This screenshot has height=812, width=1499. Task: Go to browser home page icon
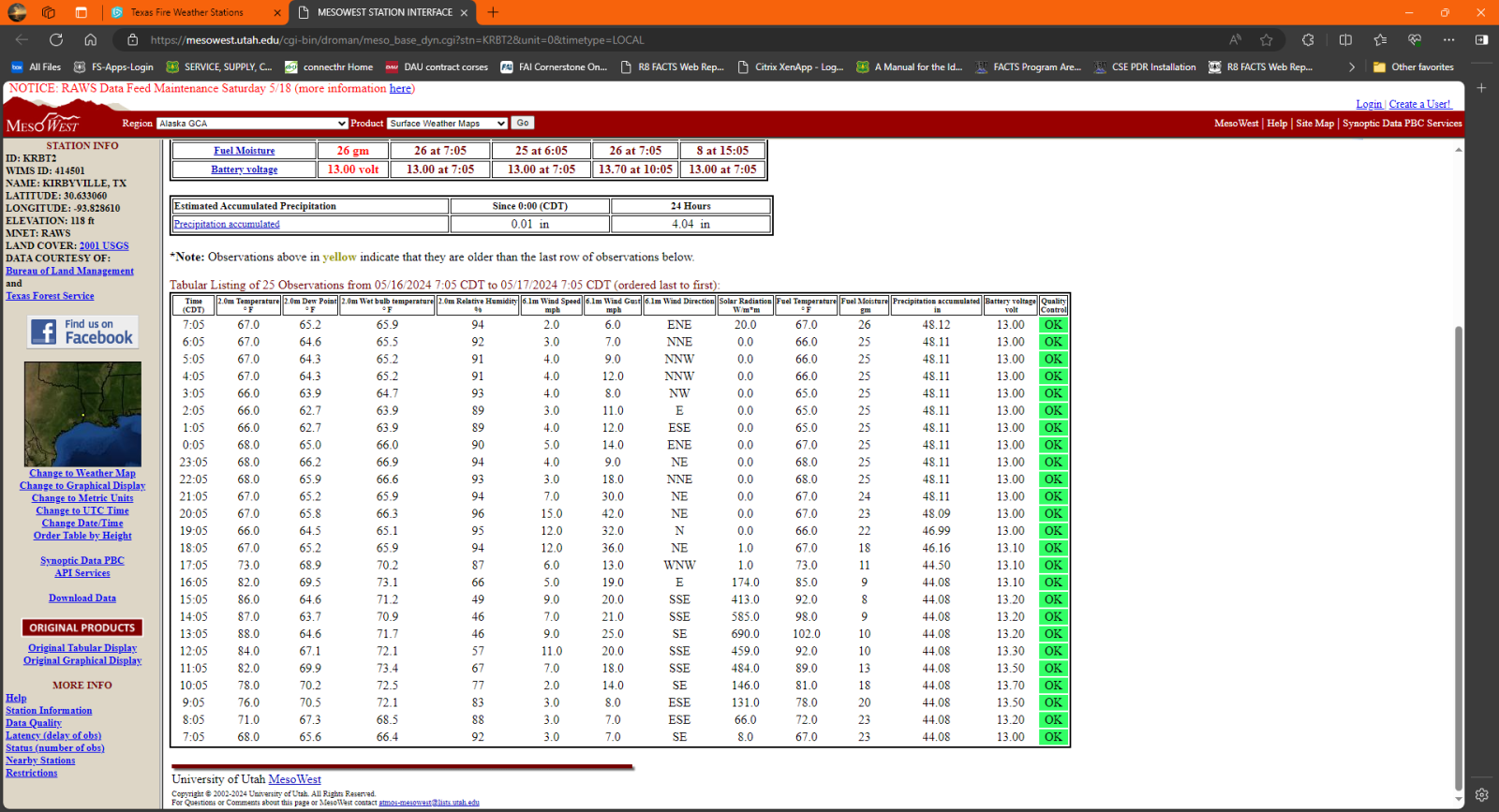point(90,39)
